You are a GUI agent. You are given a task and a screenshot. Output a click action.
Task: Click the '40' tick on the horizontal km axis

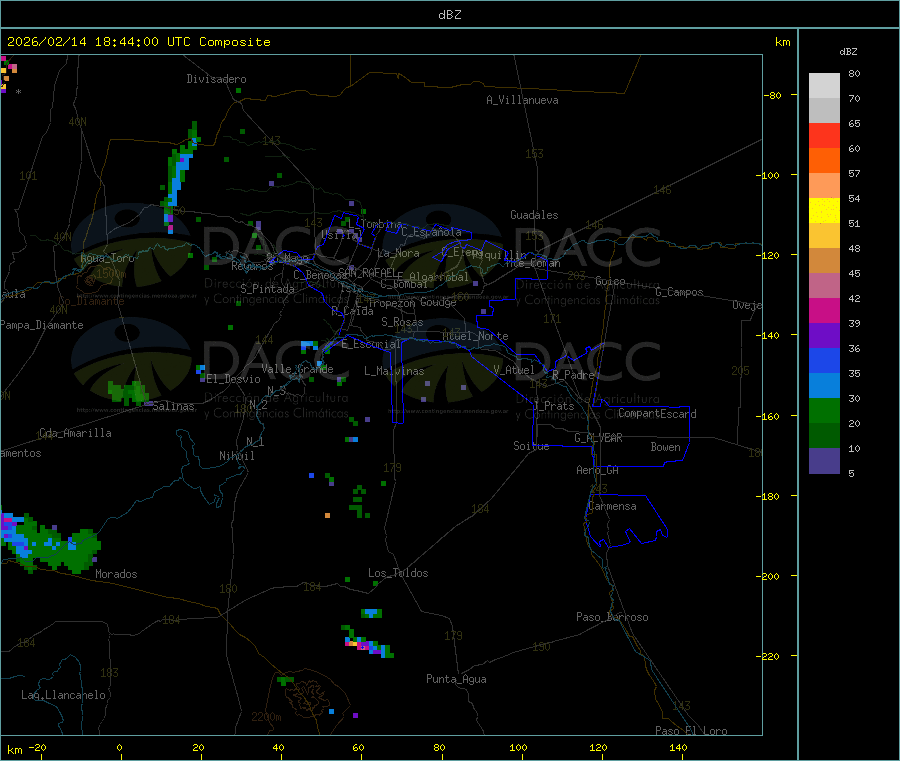point(278,747)
